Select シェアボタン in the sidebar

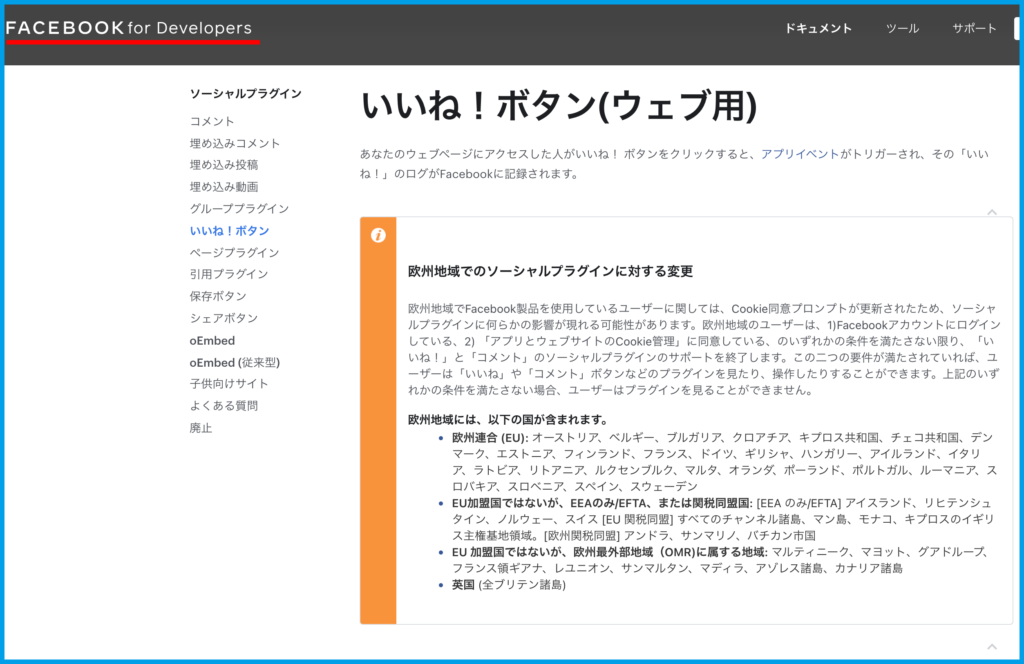(x=224, y=318)
